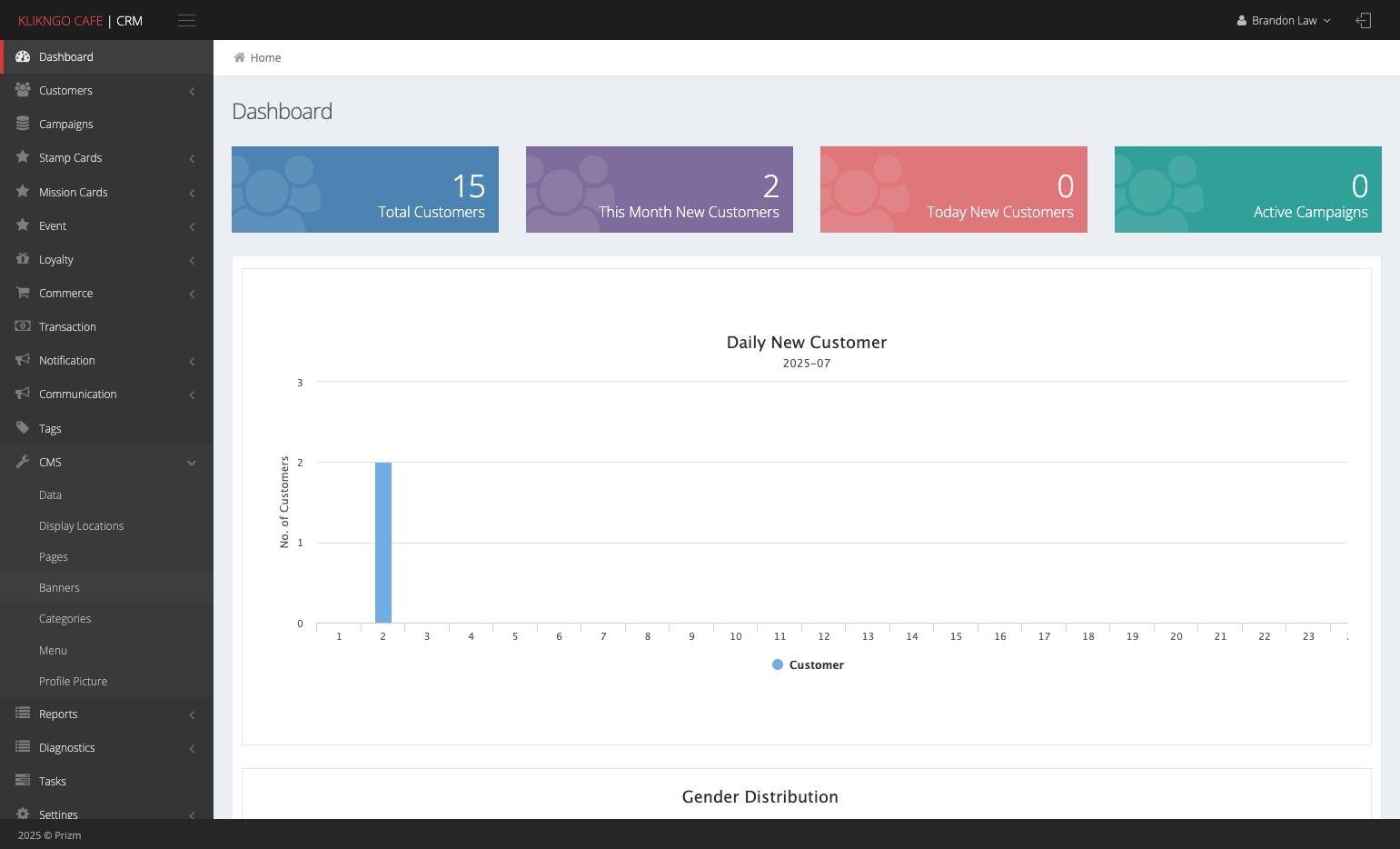This screenshot has width=1400, height=849.
Task: Click the blue bar for day 2
Action: point(383,543)
